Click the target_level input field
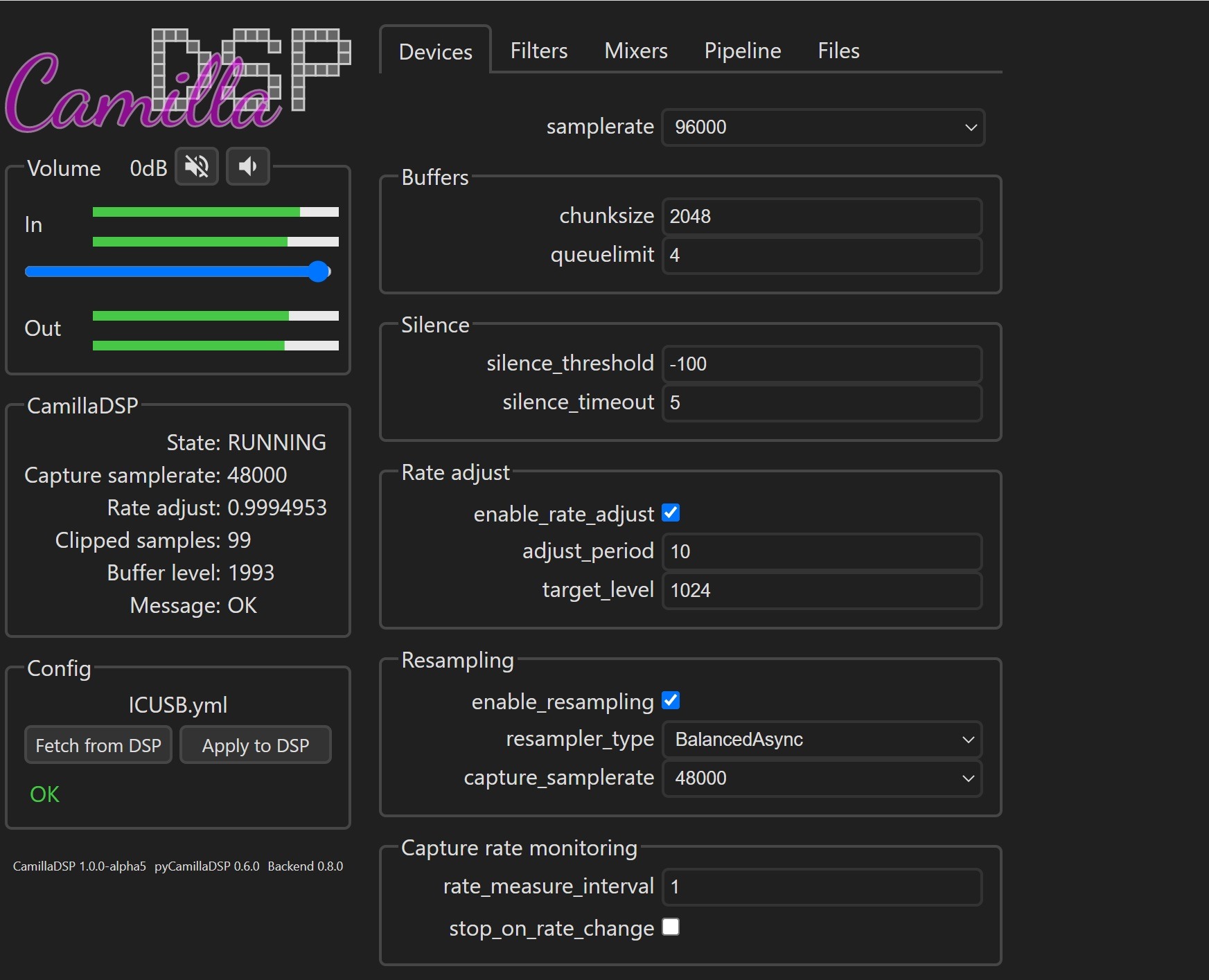This screenshot has height=980, width=1209. pyautogui.click(x=822, y=591)
